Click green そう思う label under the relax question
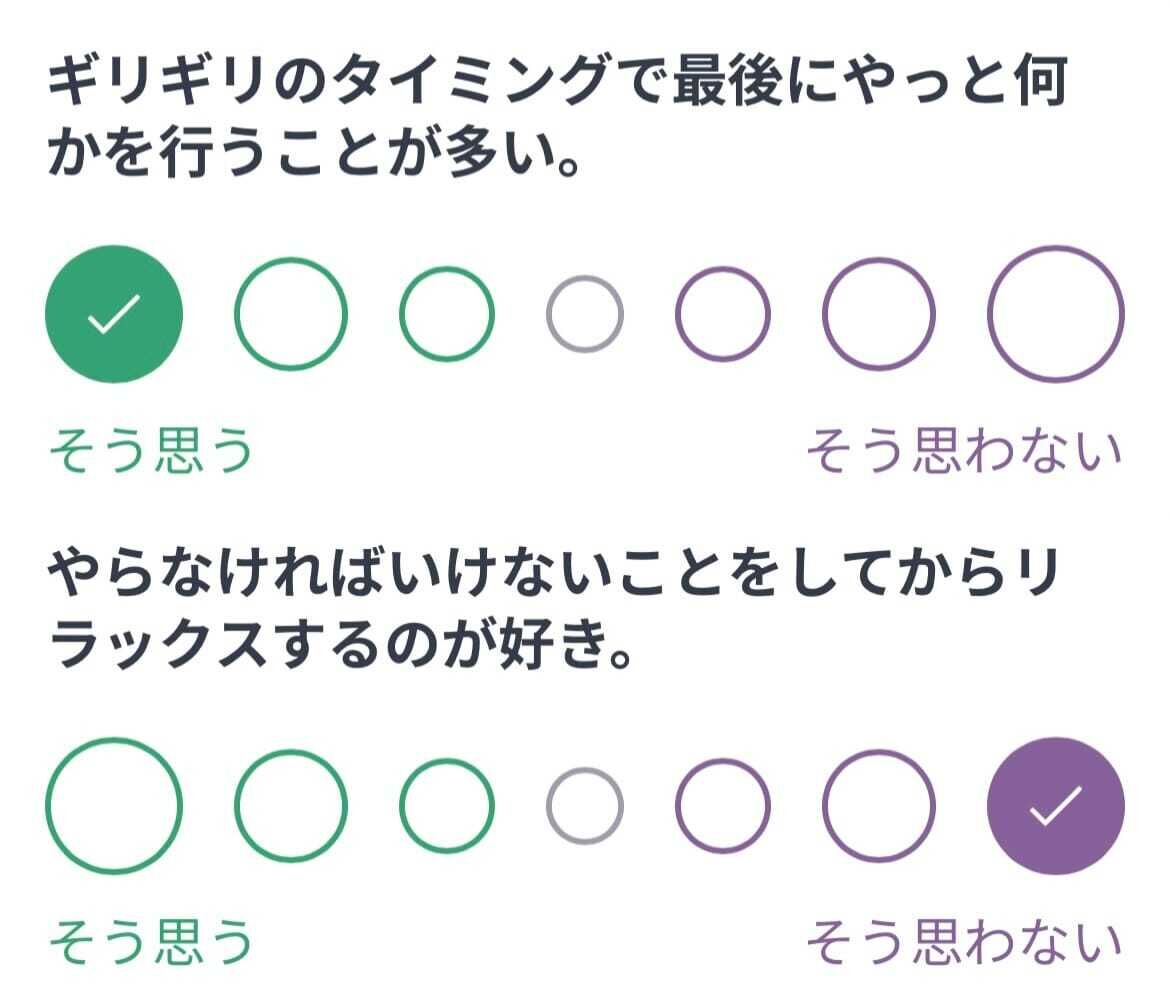The height and width of the screenshot is (1004, 1170). pyautogui.click(x=150, y=942)
